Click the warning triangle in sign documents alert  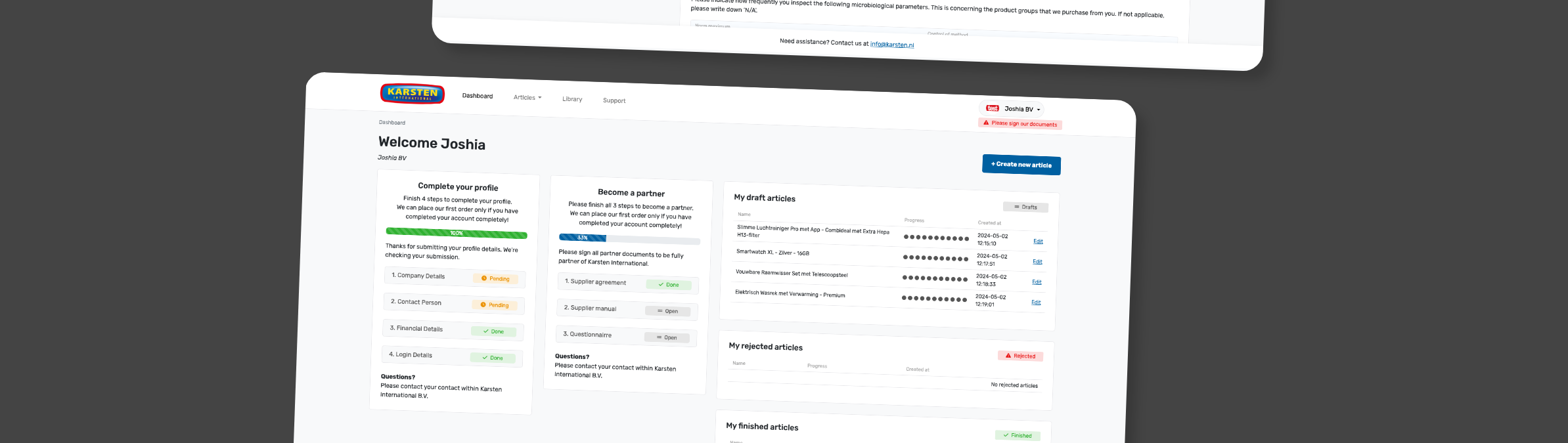pos(986,123)
